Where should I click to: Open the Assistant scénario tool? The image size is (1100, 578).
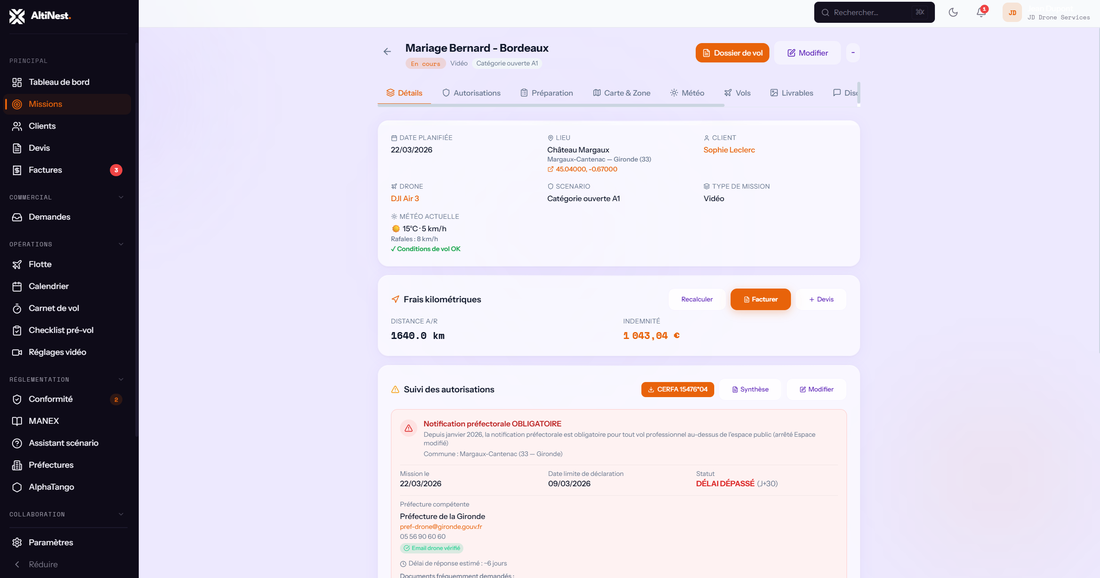(17, 442)
